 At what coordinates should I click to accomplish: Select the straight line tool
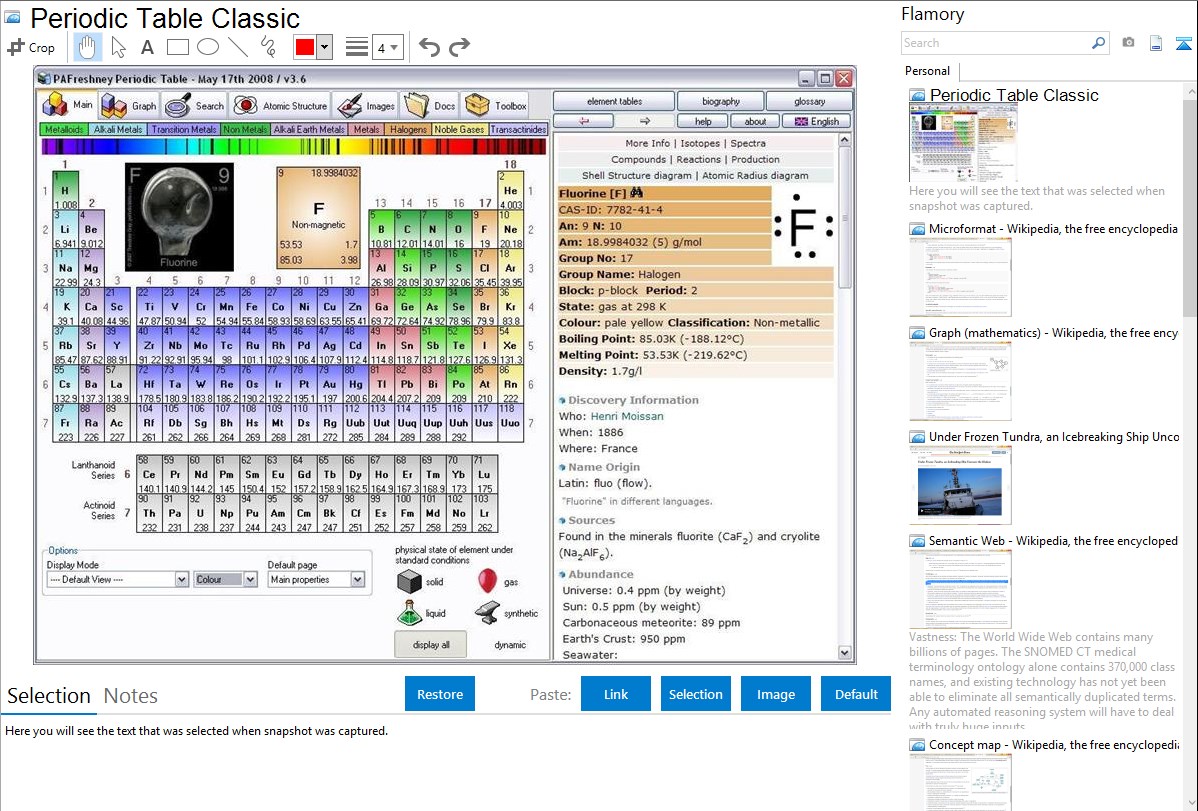pyautogui.click(x=238, y=47)
